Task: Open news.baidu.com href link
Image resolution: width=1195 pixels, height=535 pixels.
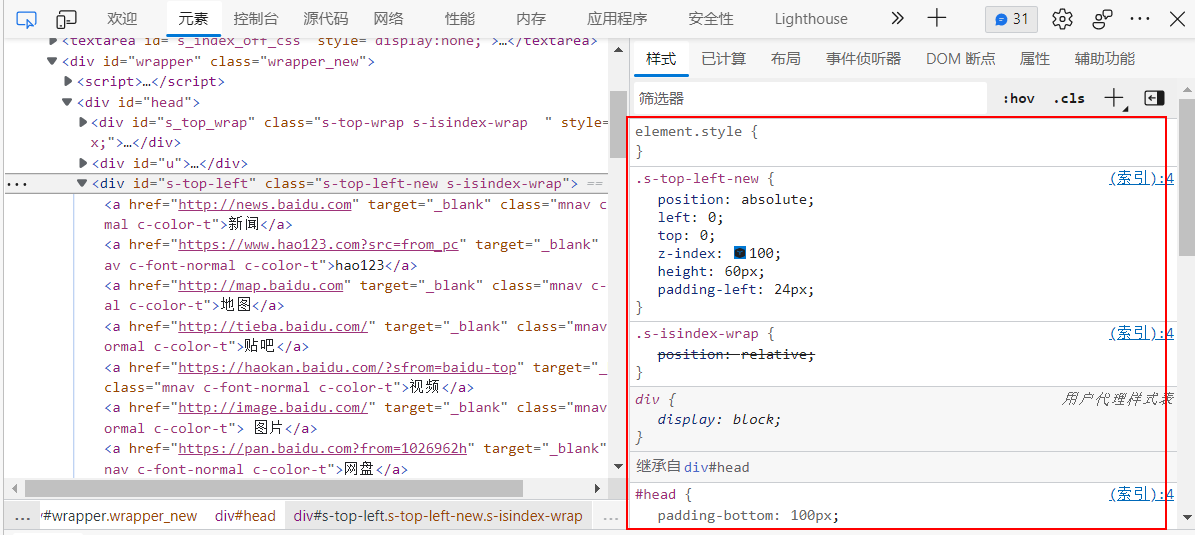Action: click(264, 204)
